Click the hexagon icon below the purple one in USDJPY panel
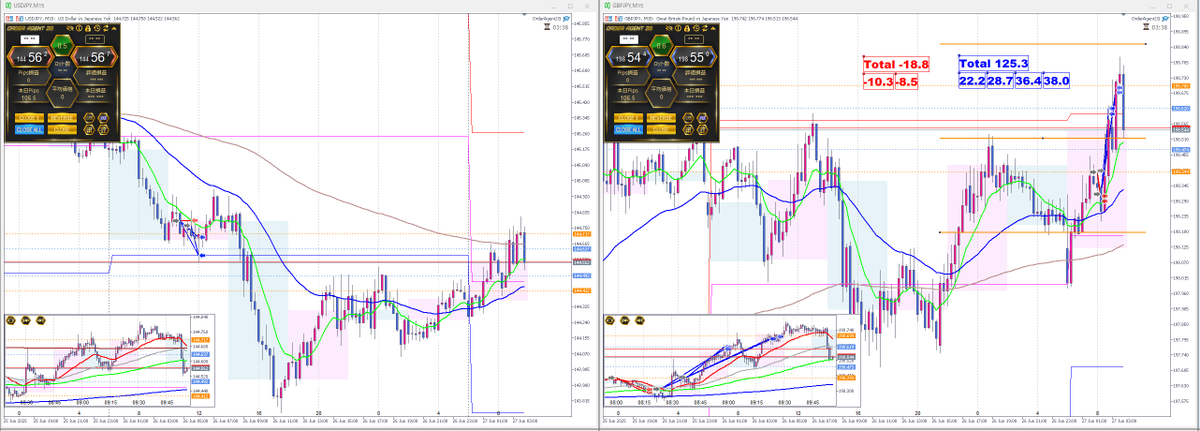1200x431 pixels. pyautogui.click(x=103, y=129)
